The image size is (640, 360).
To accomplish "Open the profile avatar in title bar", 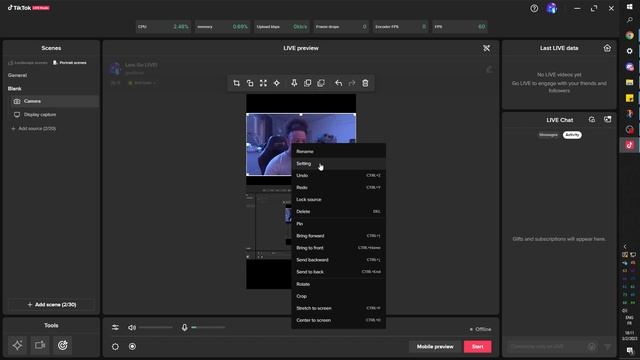I will [551, 8].
